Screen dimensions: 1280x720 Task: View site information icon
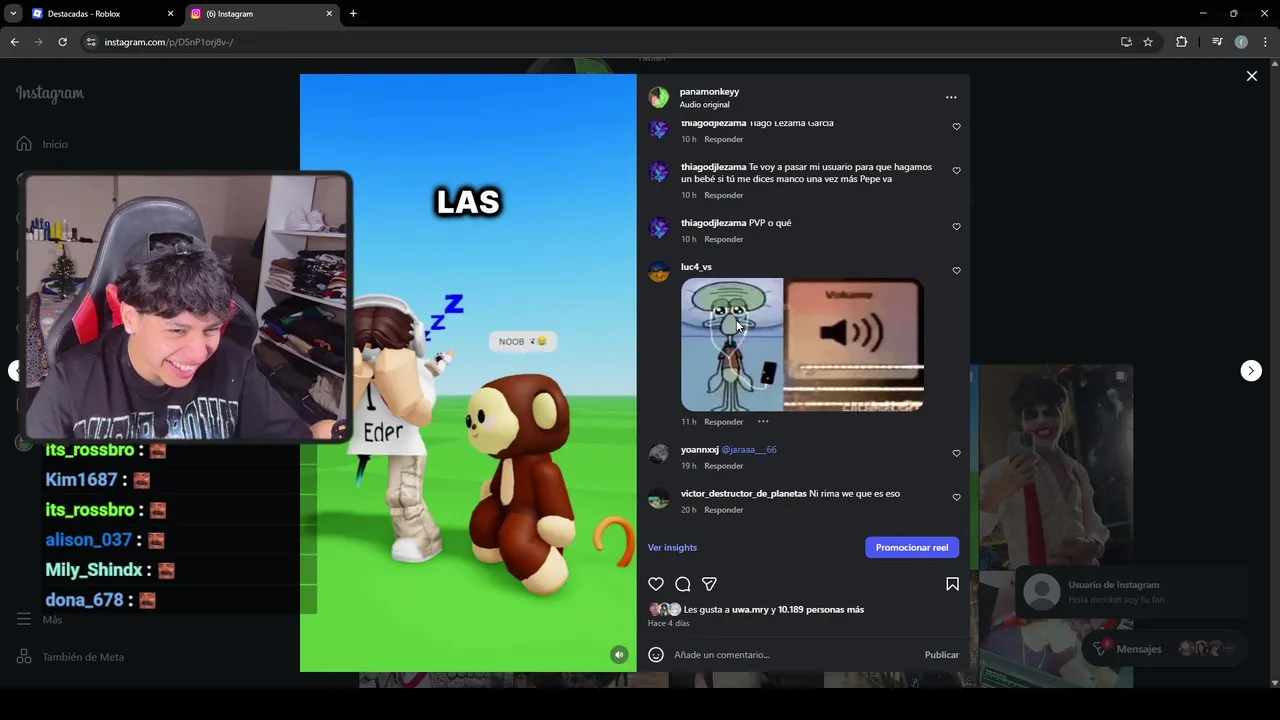click(x=90, y=42)
